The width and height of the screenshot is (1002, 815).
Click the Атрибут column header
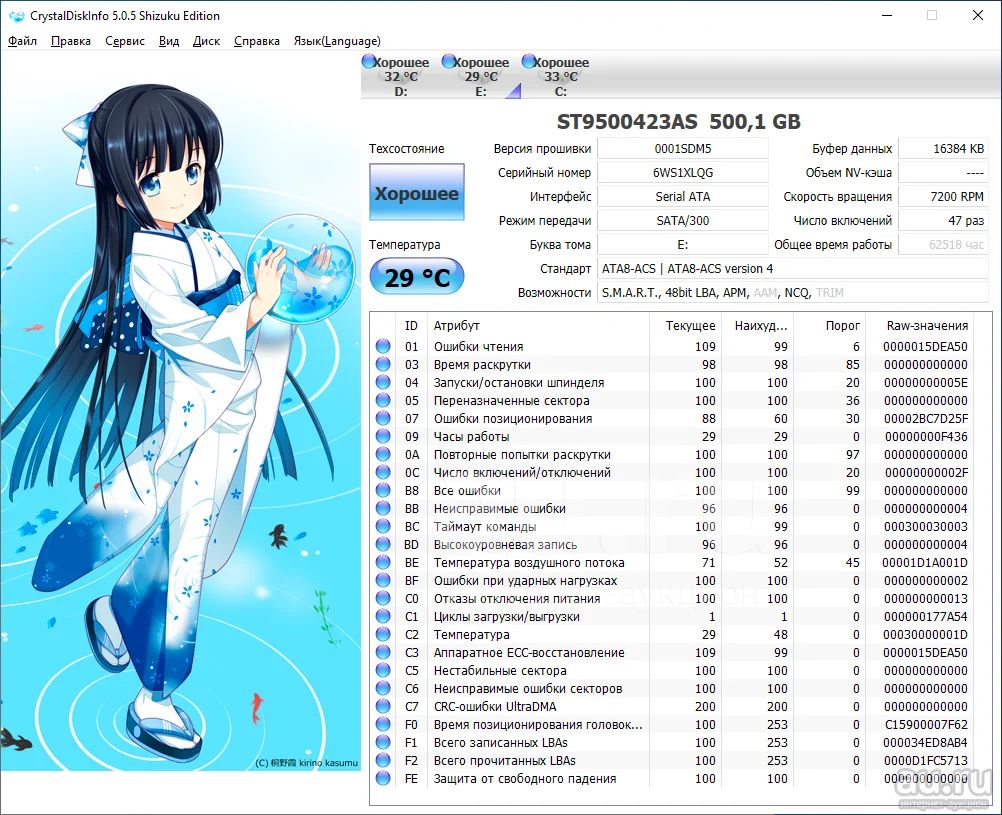pyautogui.click(x=456, y=325)
